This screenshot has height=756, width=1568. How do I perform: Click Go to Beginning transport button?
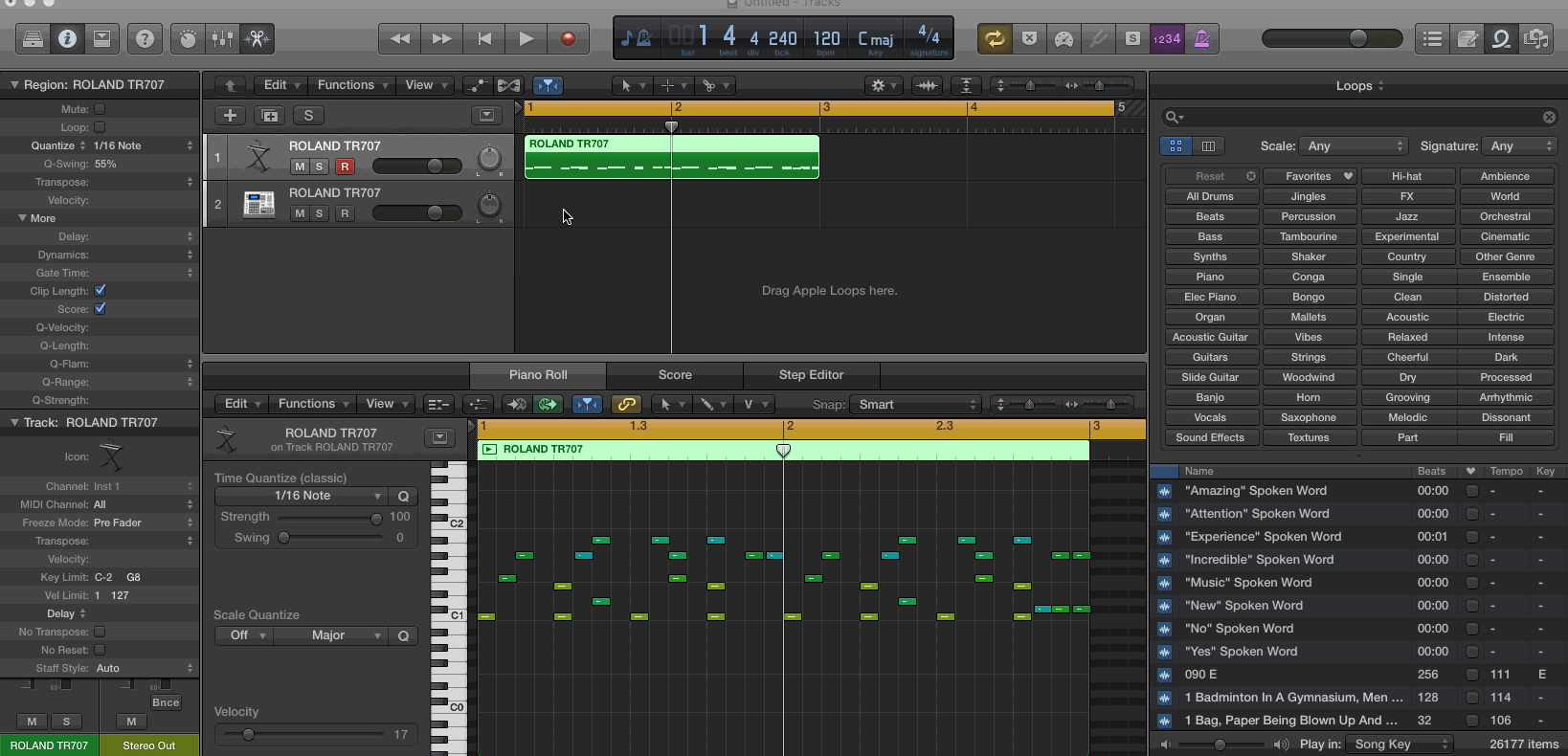pos(484,38)
